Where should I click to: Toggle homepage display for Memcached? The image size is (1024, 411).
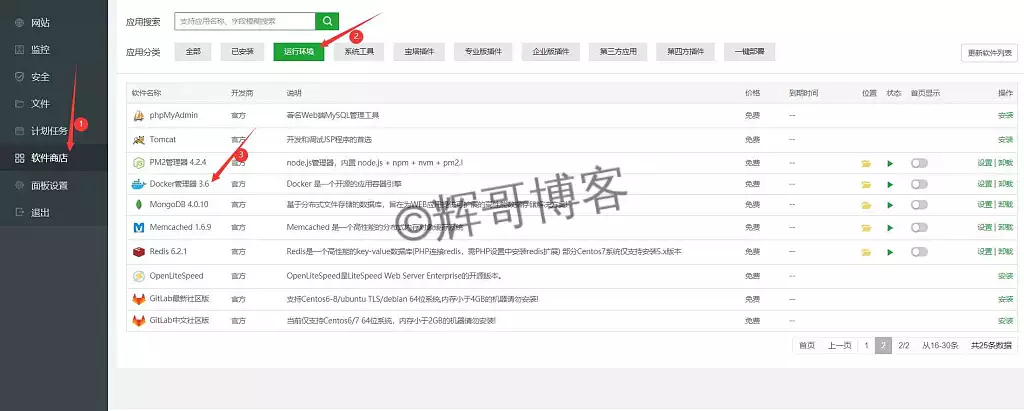[x=920, y=227]
